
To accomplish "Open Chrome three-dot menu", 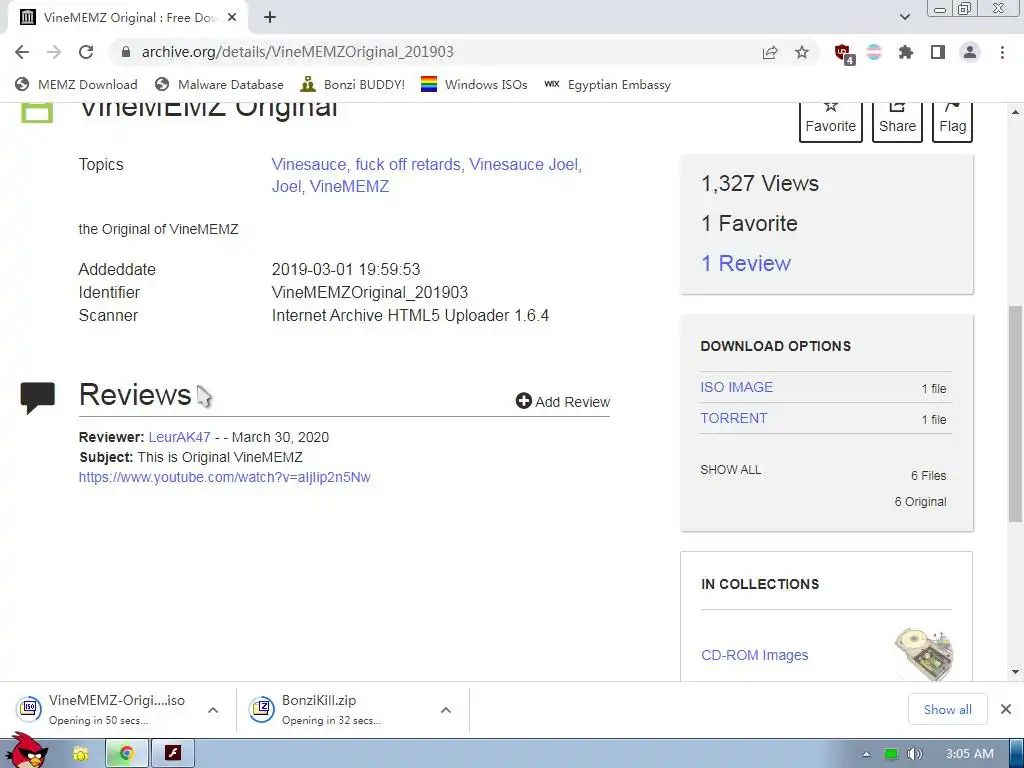I will tap(1002, 52).
